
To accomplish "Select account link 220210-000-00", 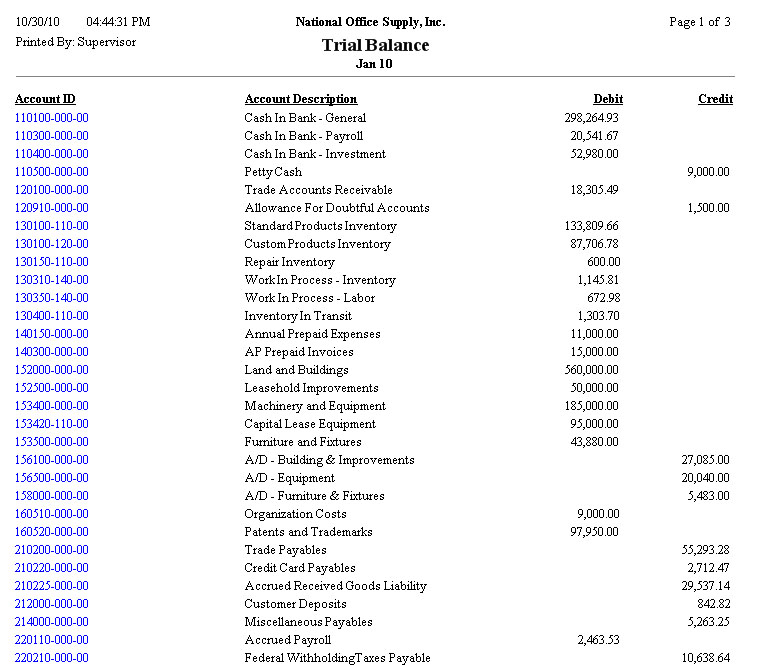I will point(52,658).
